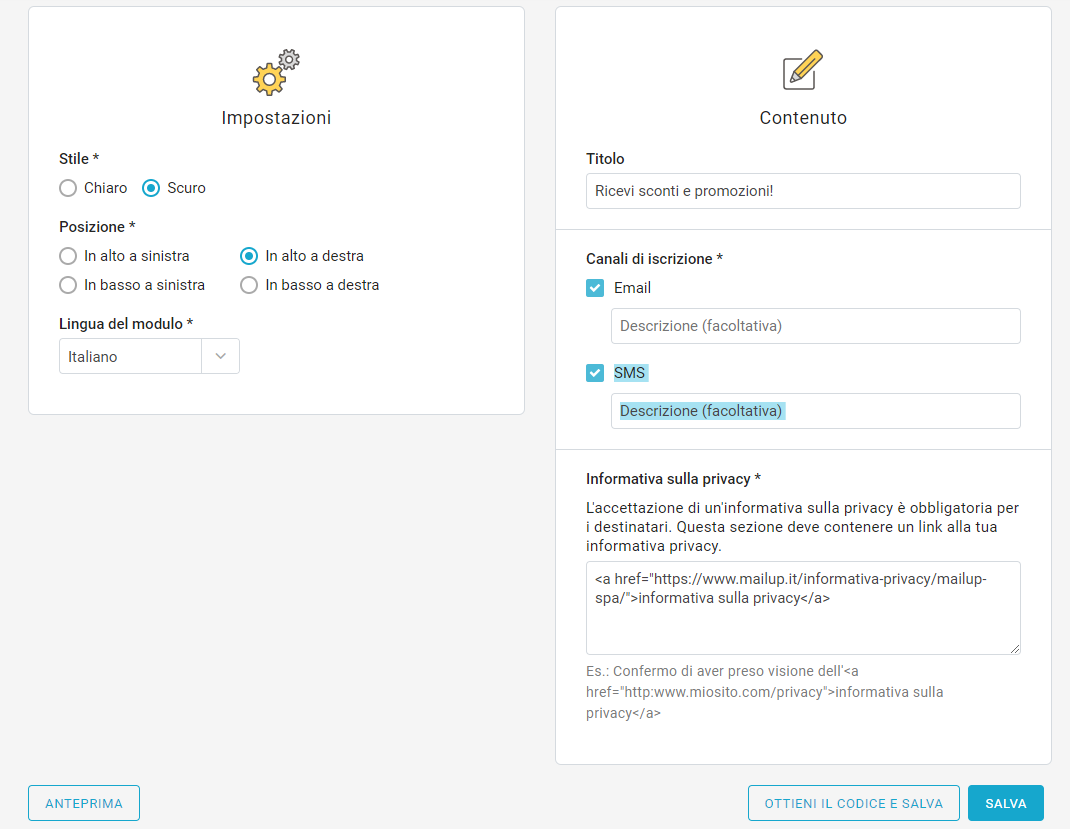Click Ottieni il codice e salva button
This screenshot has width=1070, height=829.
coord(853,803)
